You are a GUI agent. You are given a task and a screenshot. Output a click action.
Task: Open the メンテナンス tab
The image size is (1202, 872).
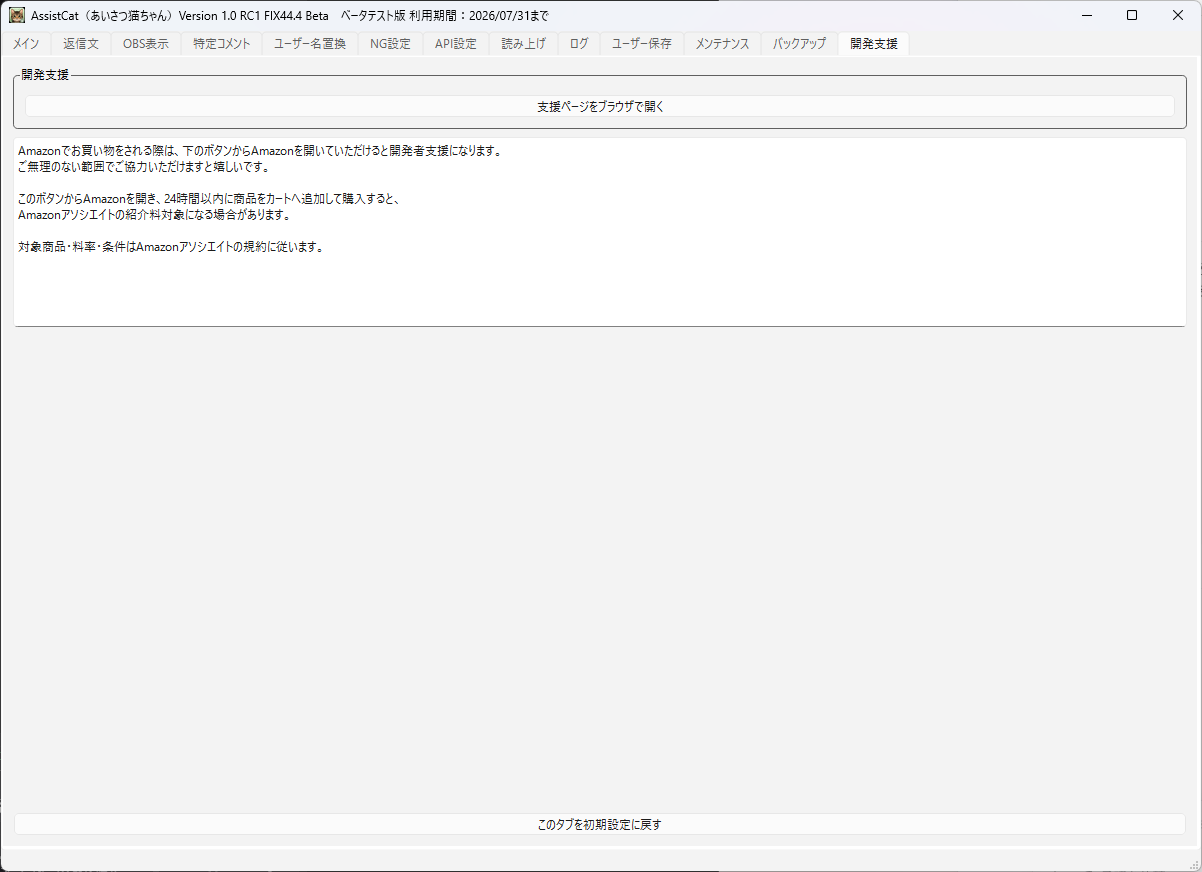coord(722,44)
